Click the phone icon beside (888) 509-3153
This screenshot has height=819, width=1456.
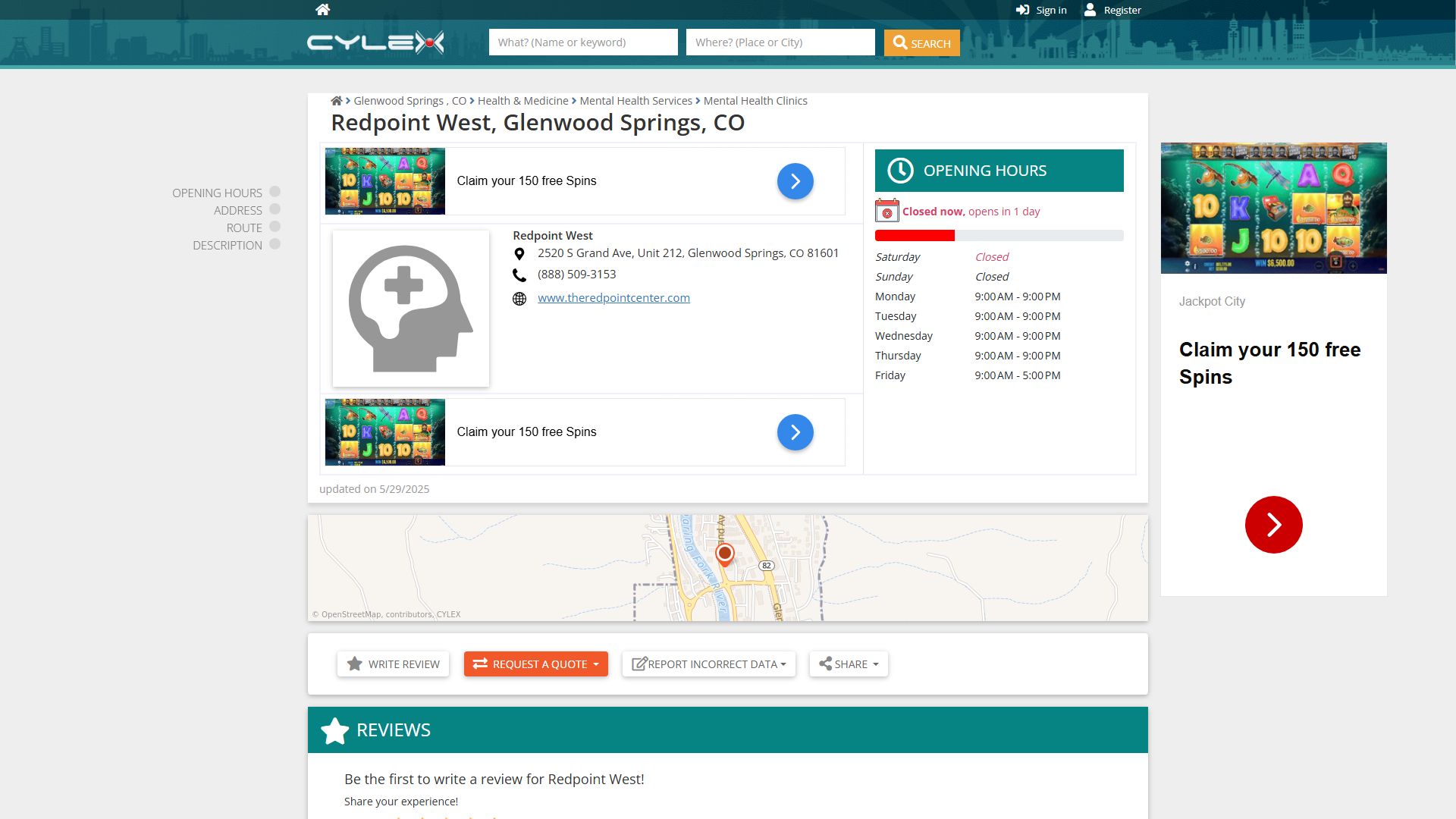pyautogui.click(x=519, y=275)
